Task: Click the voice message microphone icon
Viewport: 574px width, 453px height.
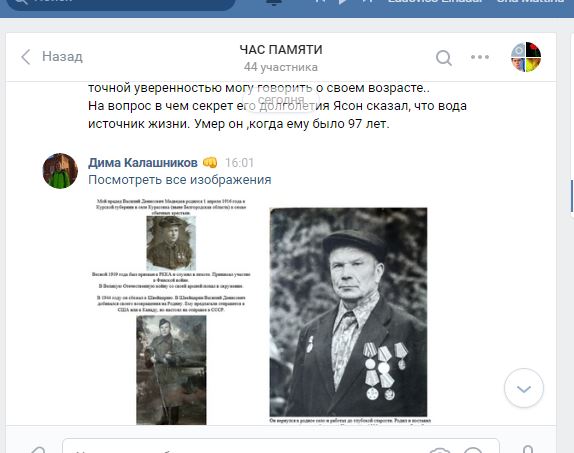Action: click(528, 449)
